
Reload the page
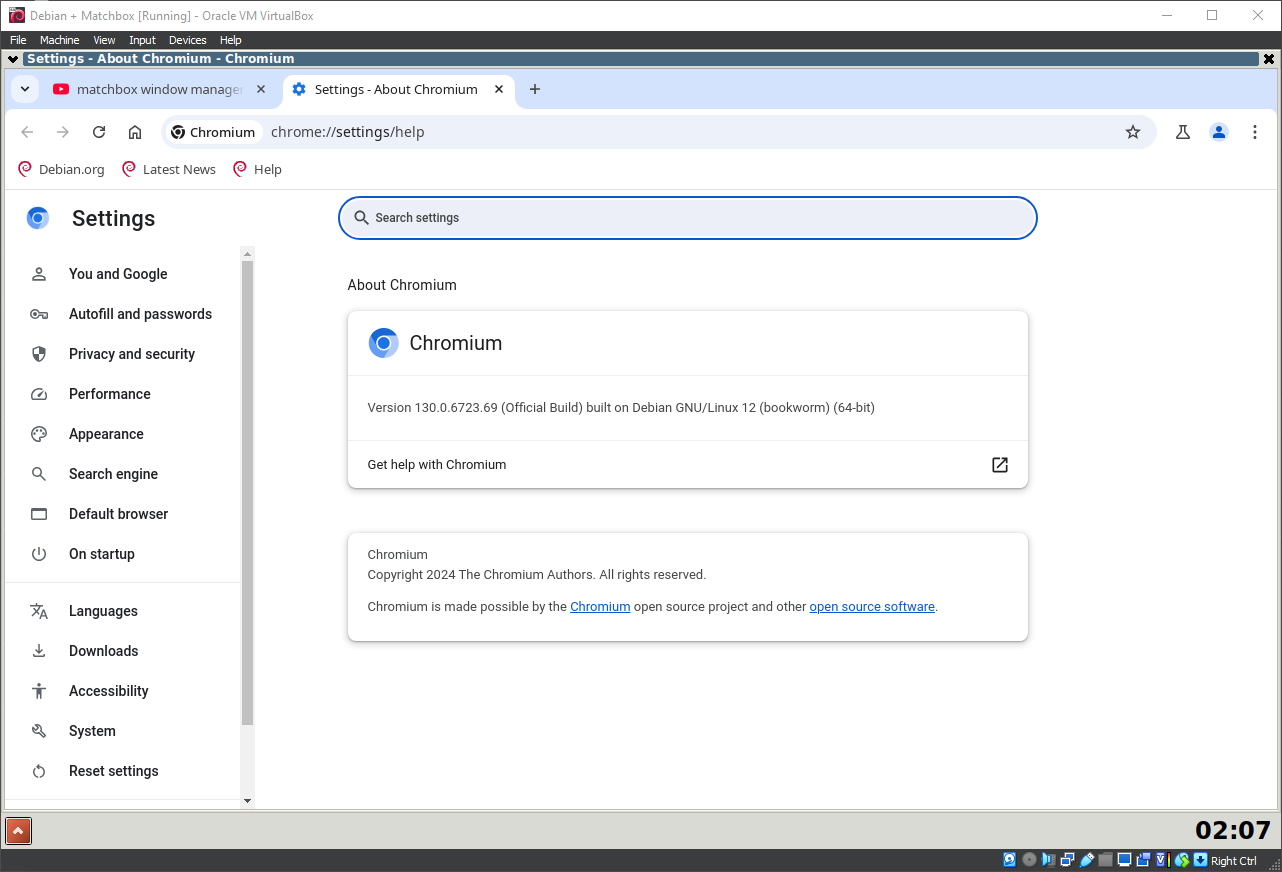tap(98, 131)
